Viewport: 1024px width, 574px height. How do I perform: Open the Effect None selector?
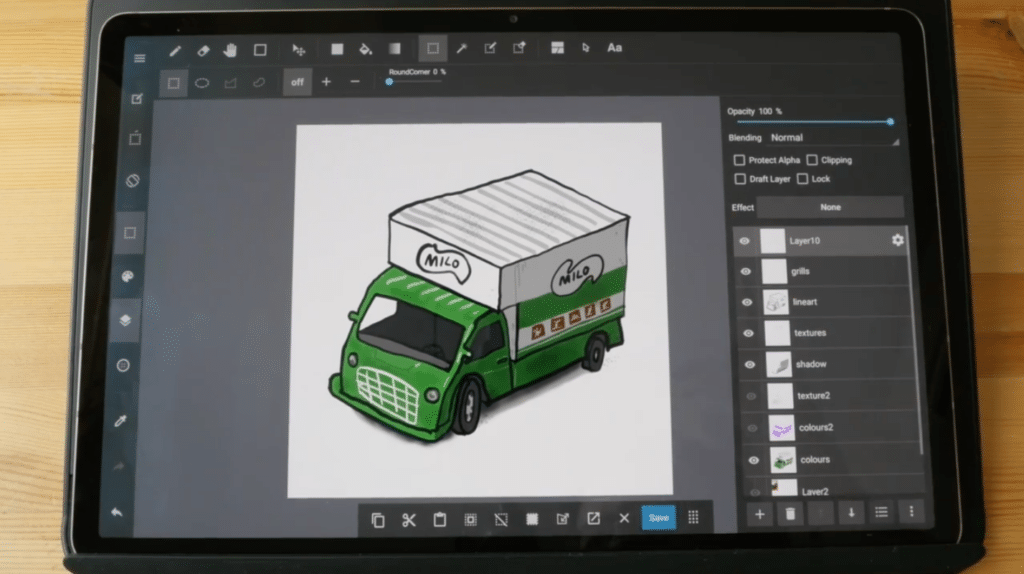tap(830, 208)
